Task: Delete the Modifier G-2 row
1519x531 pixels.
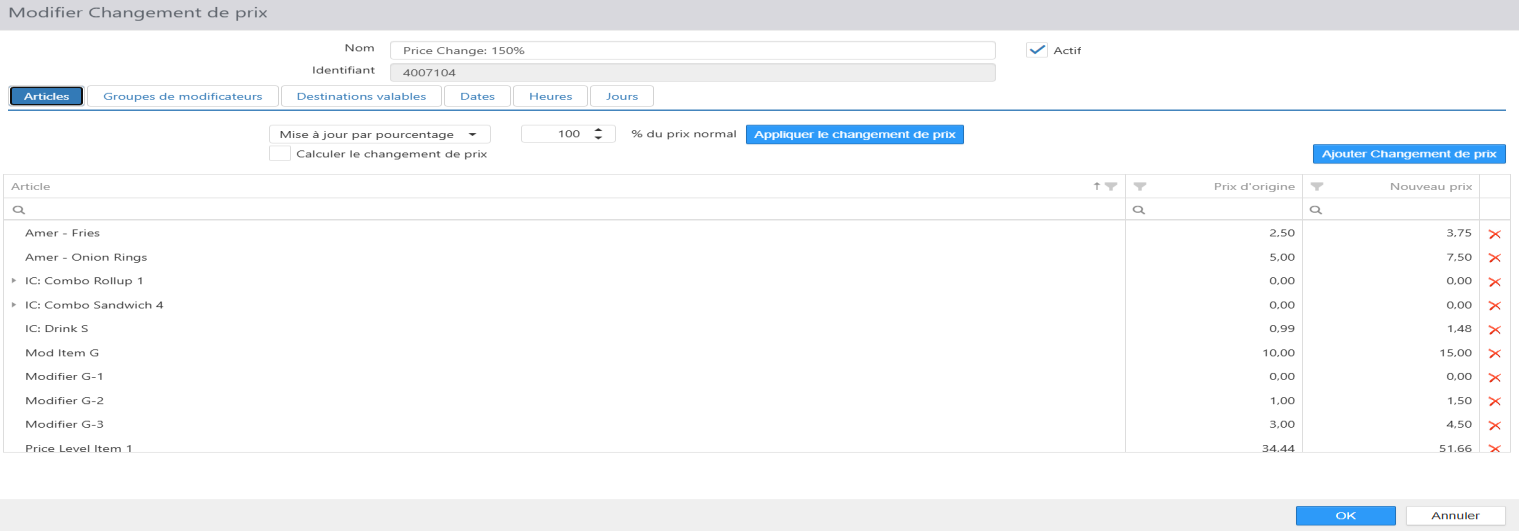Action: (x=1495, y=401)
